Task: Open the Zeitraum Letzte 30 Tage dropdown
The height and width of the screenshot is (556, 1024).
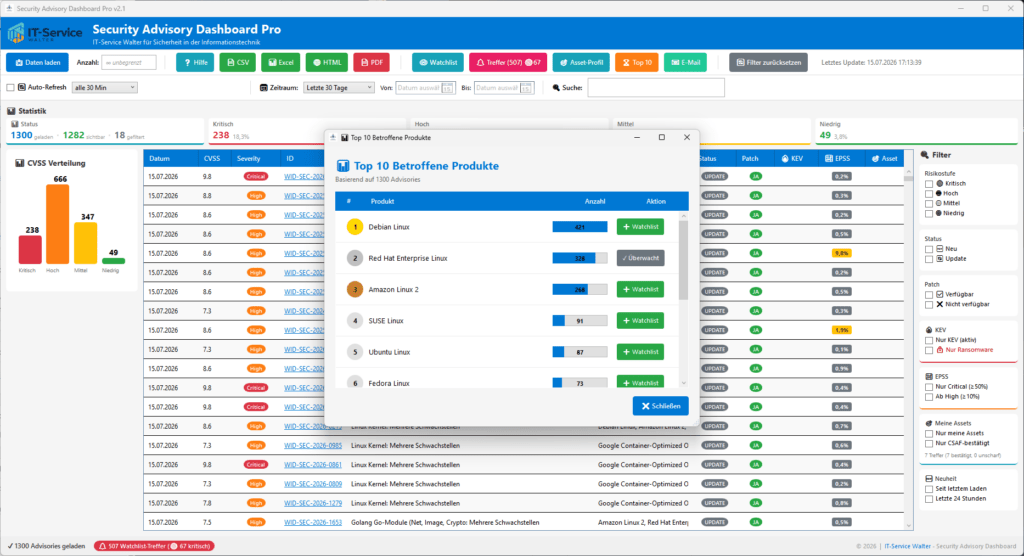Action: click(x=339, y=88)
